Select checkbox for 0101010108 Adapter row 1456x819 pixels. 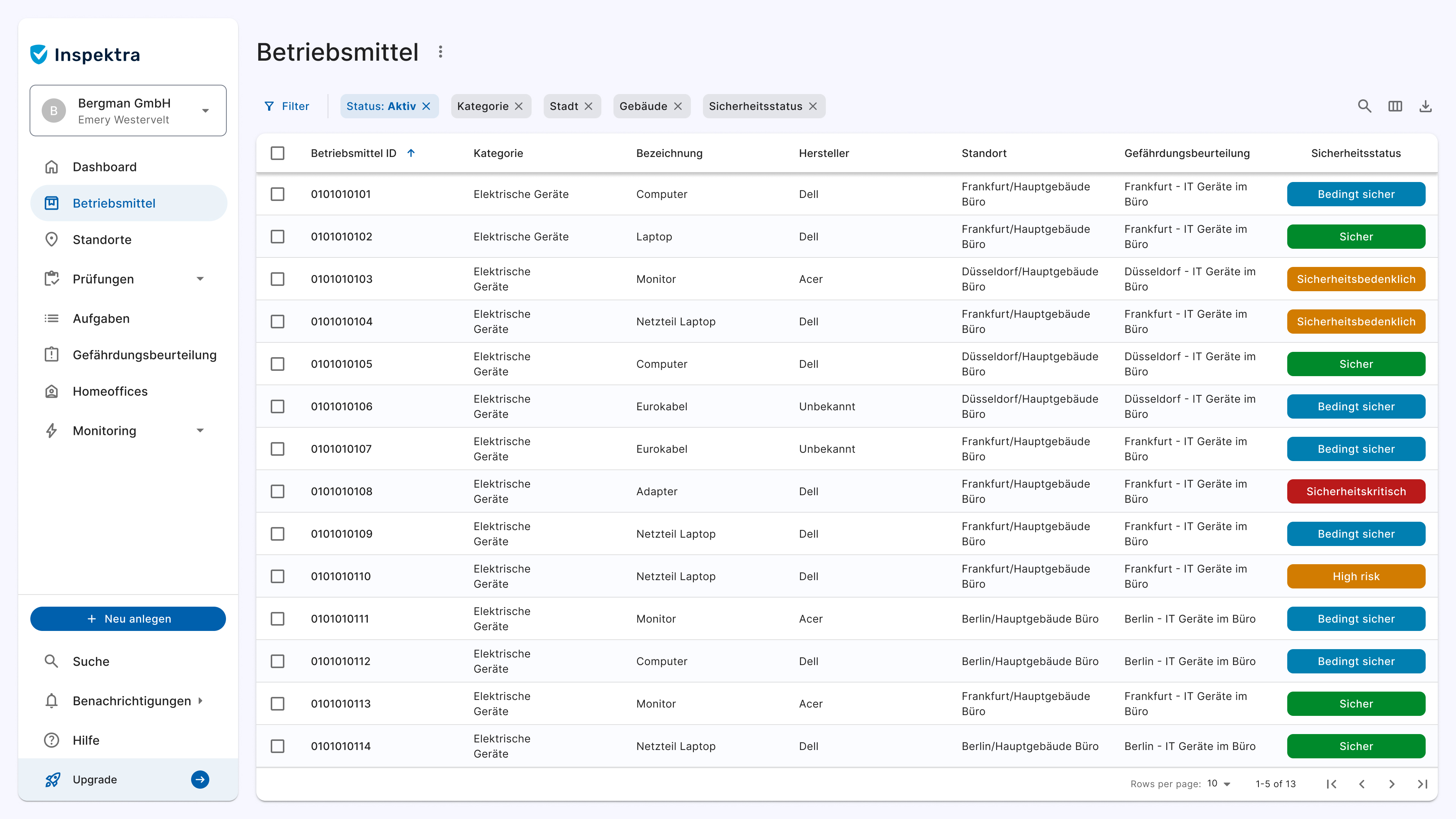[x=278, y=491]
